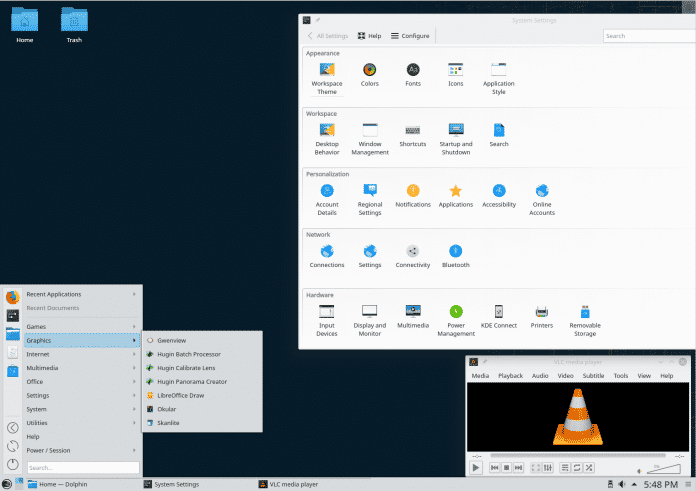
Task: Toggle shuffle playback in VLC
Action: (x=590, y=467)
